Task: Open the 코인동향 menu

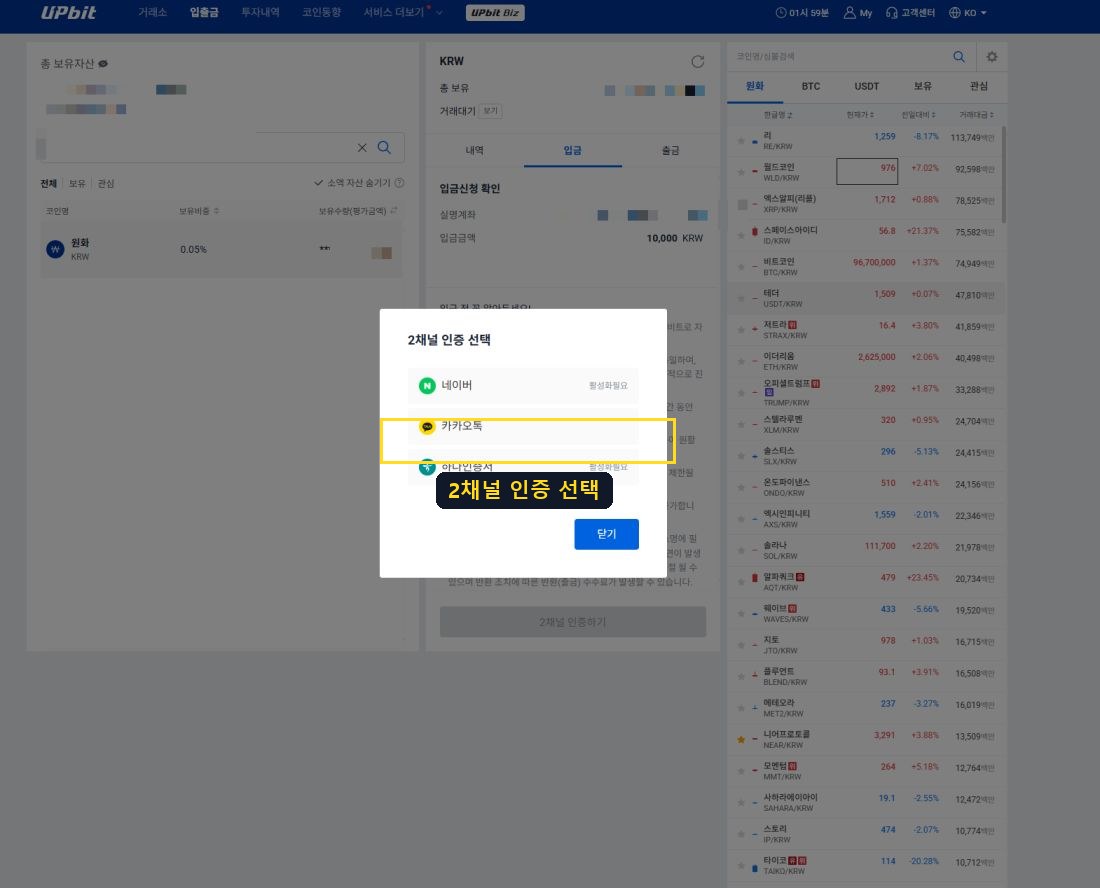Action: (321, 13)
